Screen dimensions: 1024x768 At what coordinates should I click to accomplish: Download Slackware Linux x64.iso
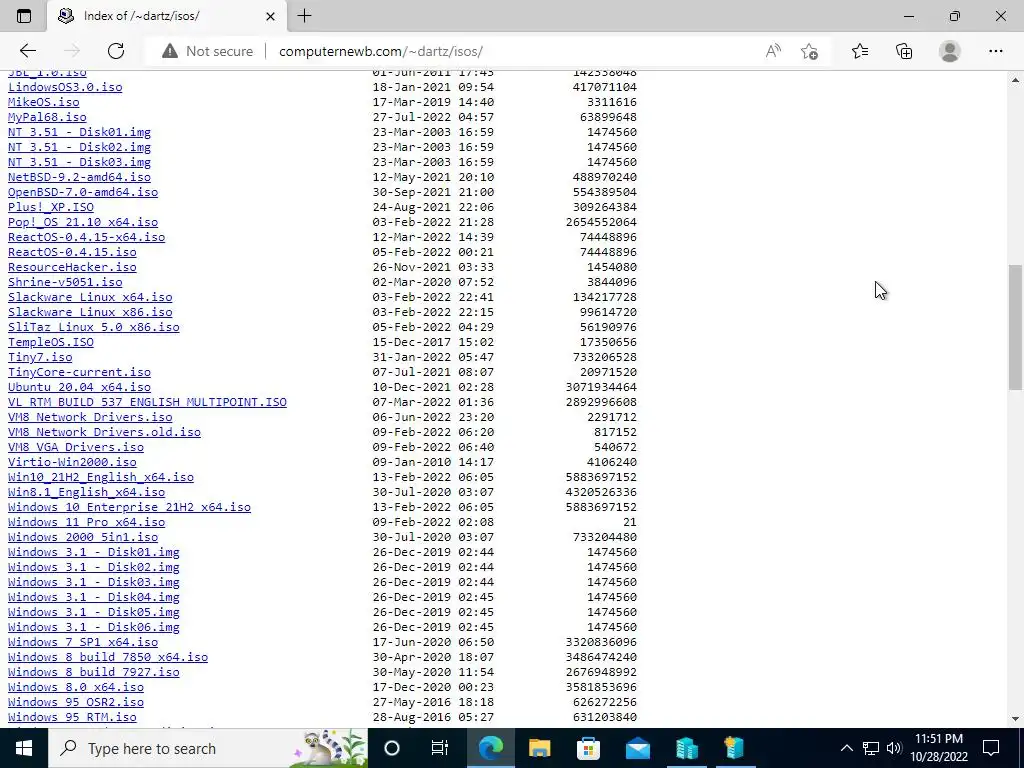coord(90,297)
